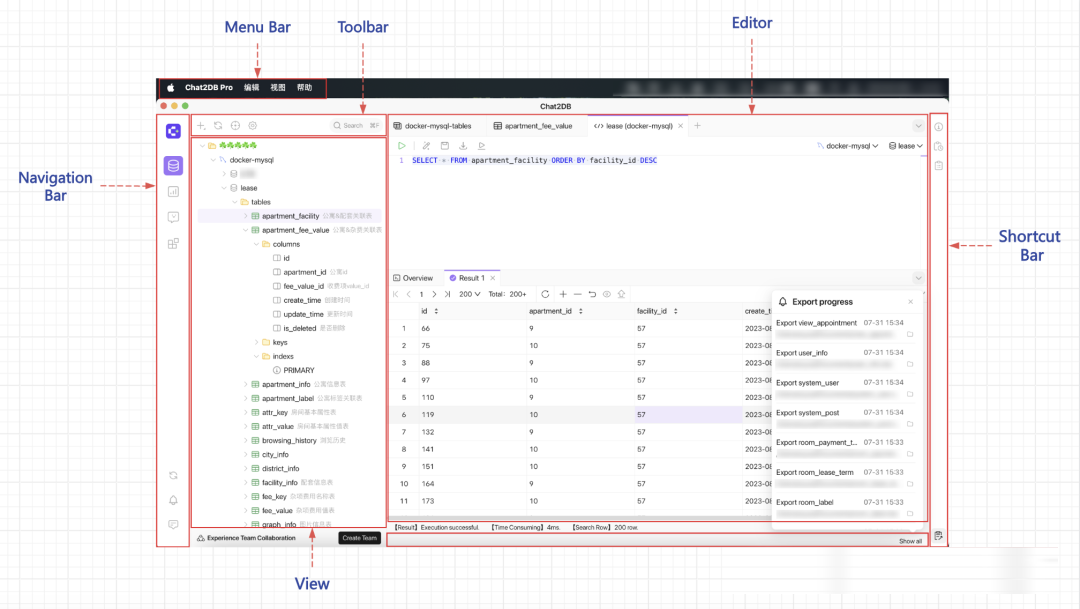
Task: Refresh the result grid with the reload icon
Action: tap(545, 294)
